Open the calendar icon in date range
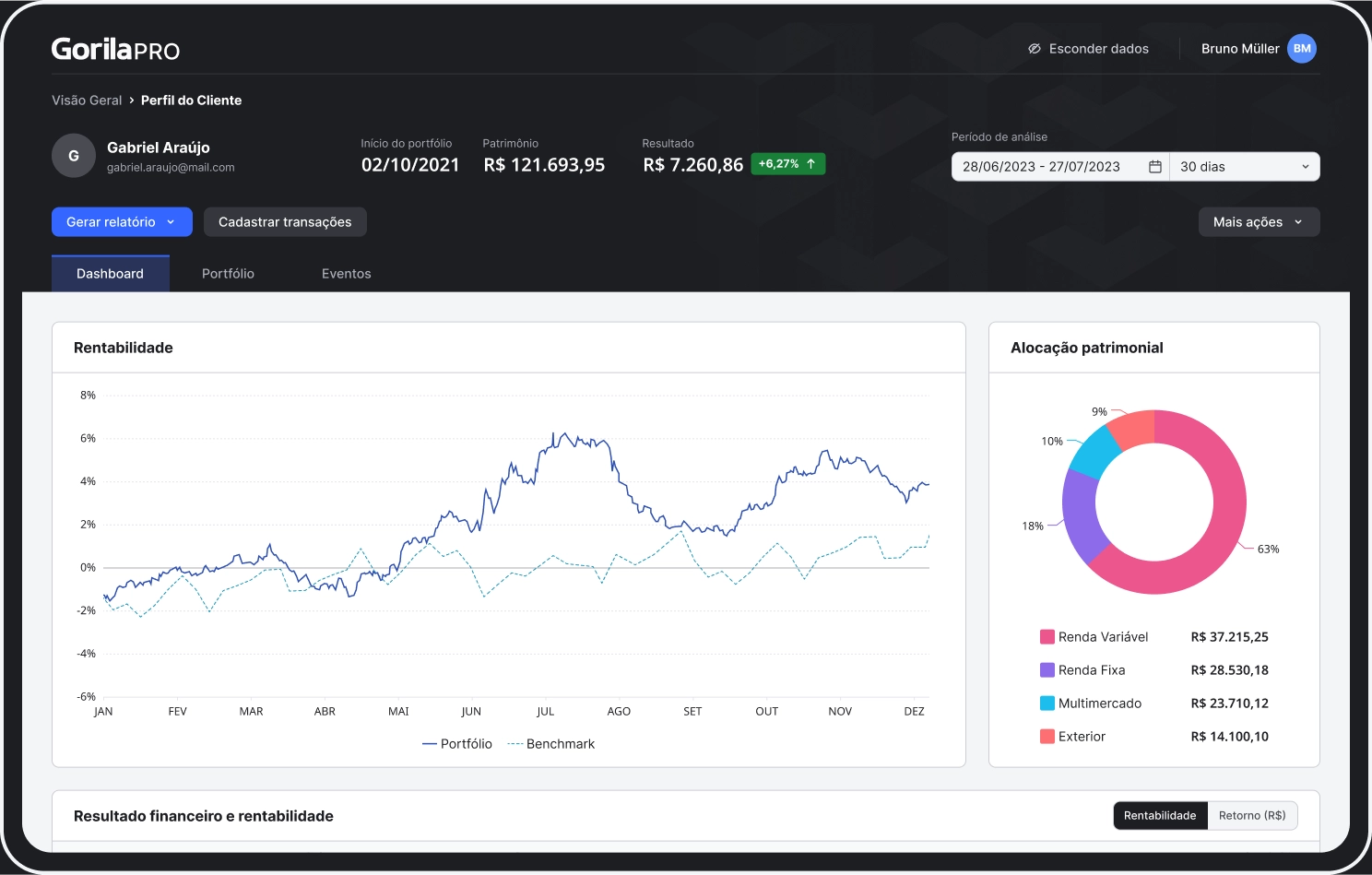The image size is (1372, 875). (x=1154, y=167)
